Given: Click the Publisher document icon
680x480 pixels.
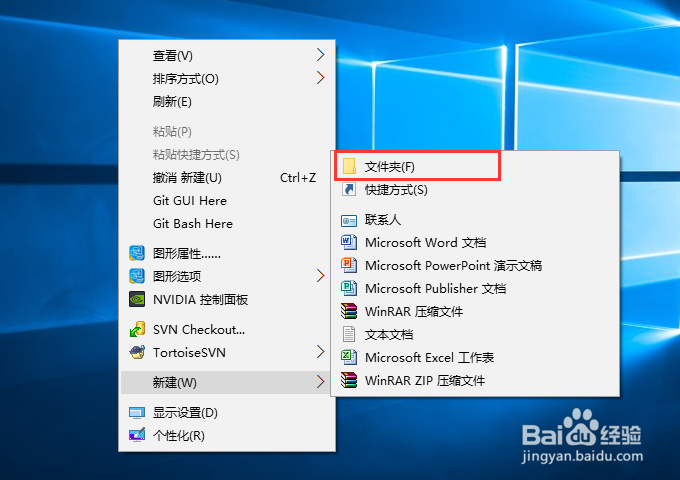Looking at the screenshot, I should (349, 288).
